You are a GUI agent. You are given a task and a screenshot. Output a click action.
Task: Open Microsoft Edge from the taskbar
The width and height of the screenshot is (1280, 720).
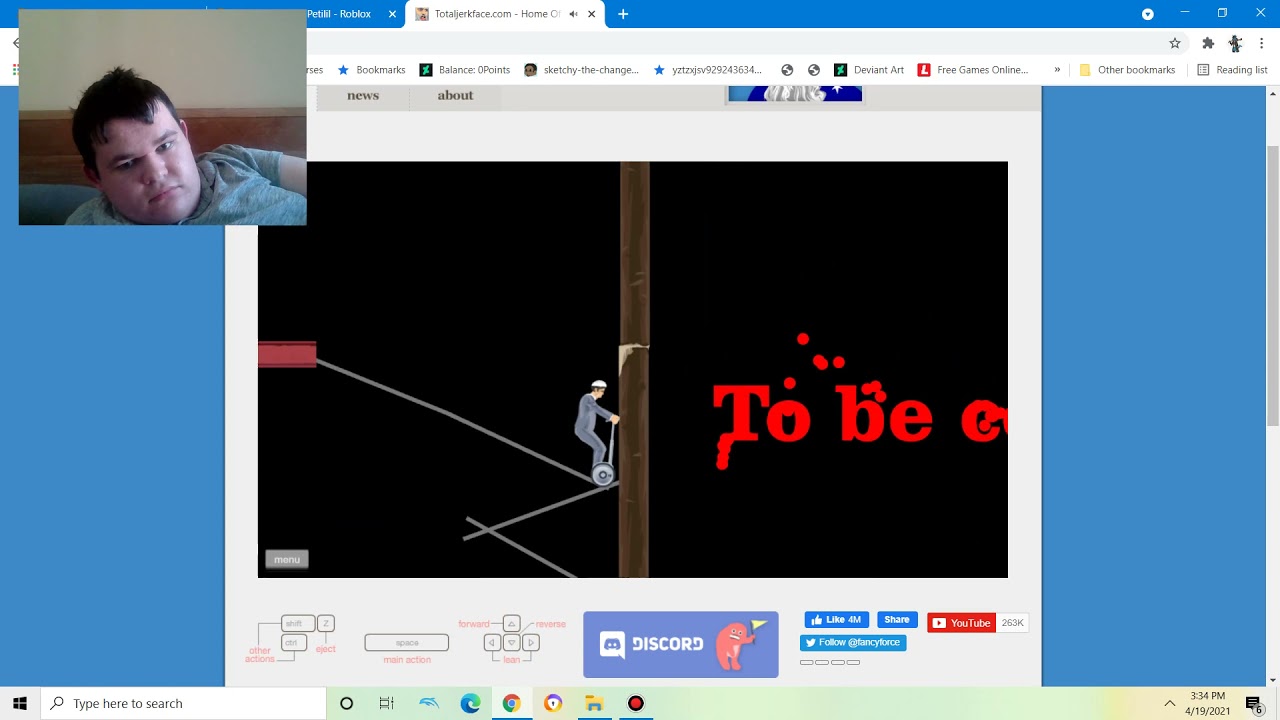[470, 703]
